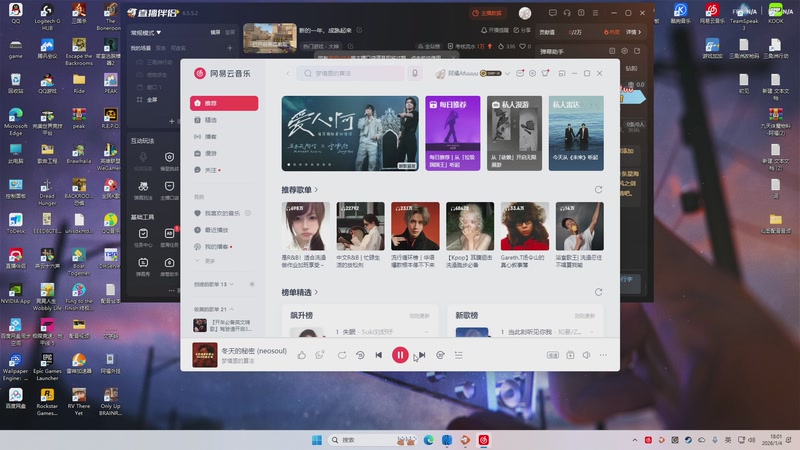Click 分享 in 直播伴侣

(522, 31)
